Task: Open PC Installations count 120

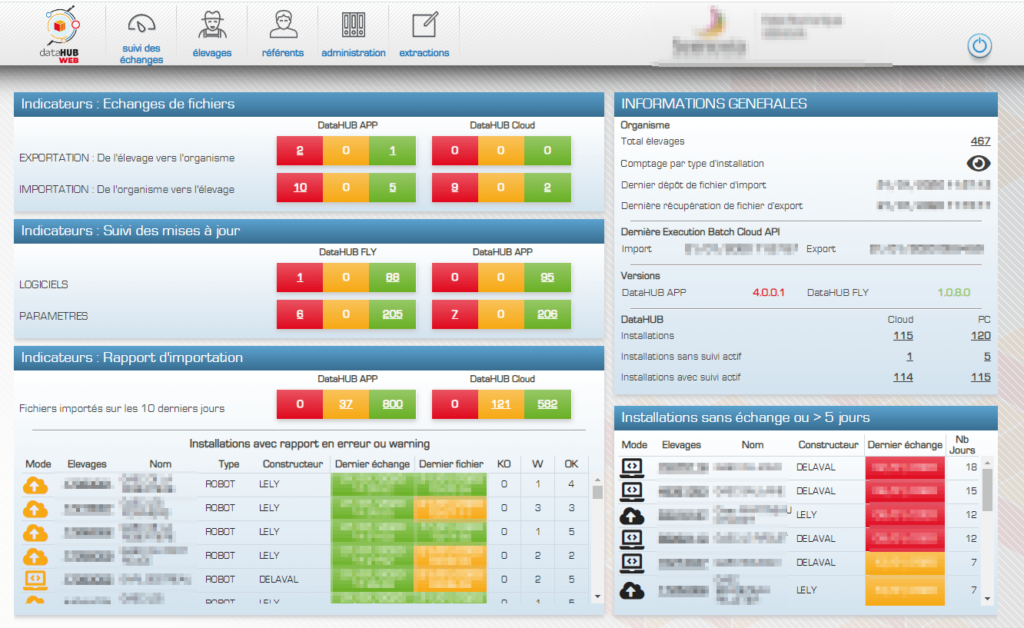Action: [x=980, y=336]
